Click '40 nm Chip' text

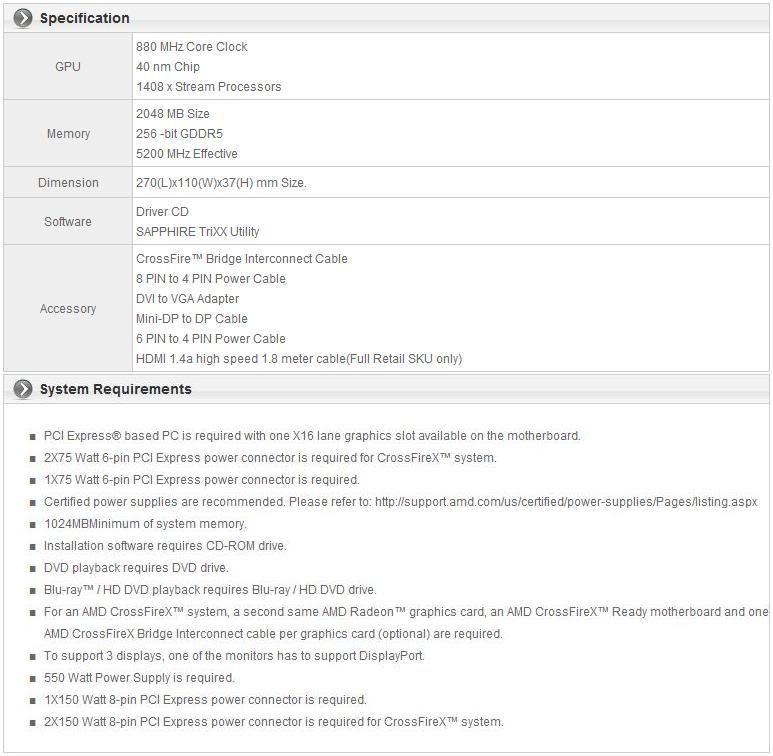coord(168,67)
